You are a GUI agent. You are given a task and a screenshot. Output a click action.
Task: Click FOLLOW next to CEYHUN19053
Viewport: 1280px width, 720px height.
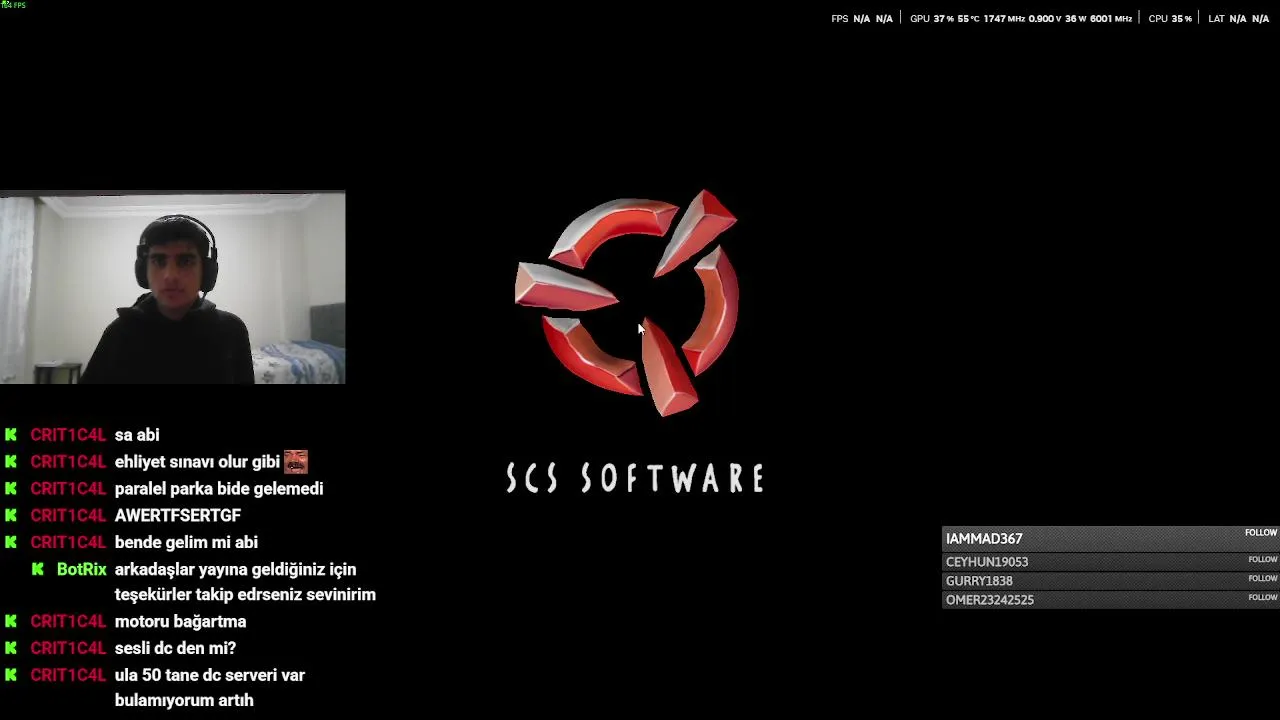click(1262, 560)
